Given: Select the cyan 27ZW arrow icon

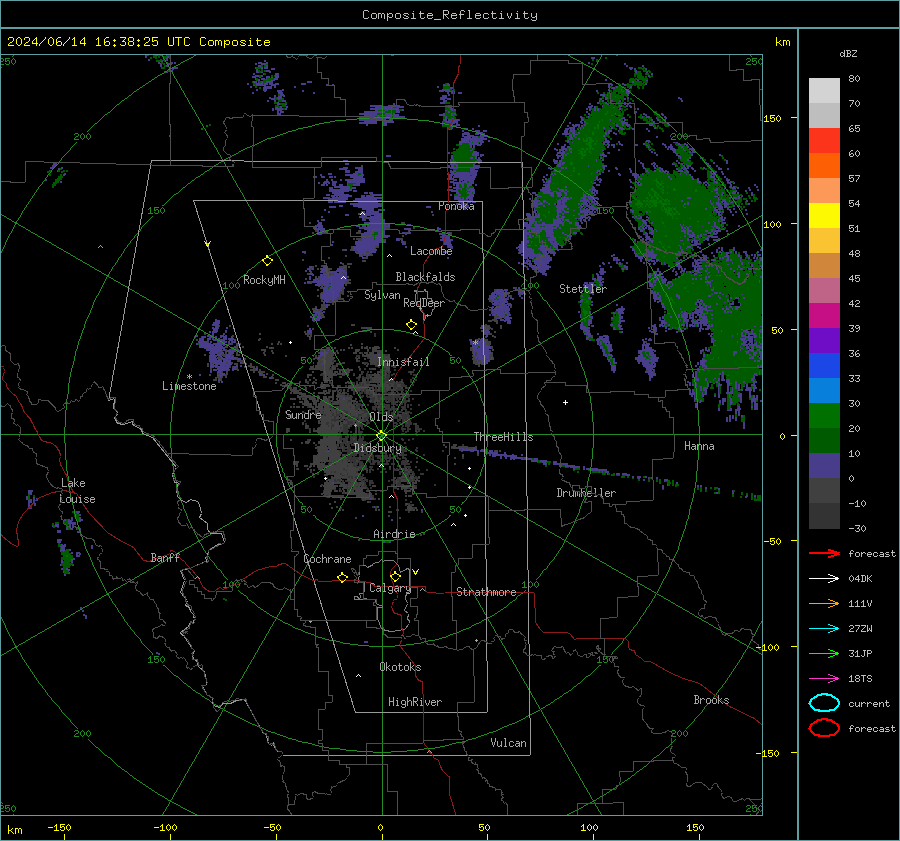Looking at the screenshot, I should click(824, 629).
